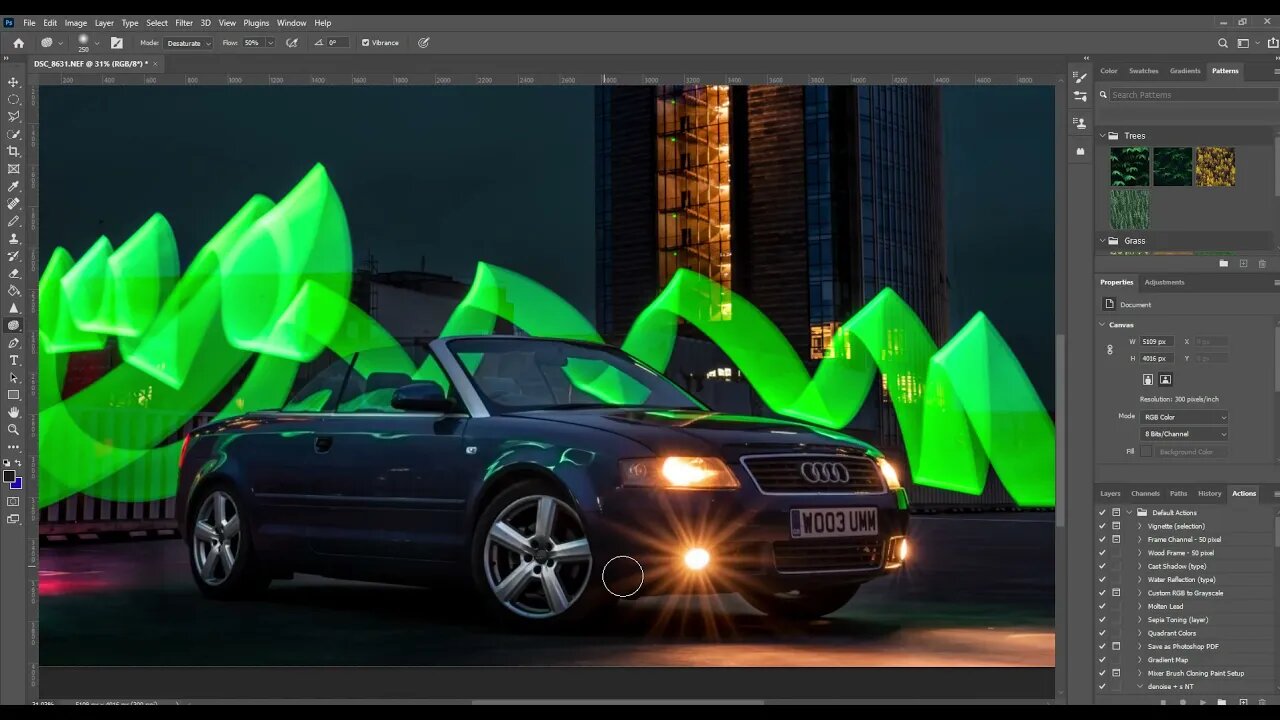This screenshot has width=1280, height=720.
Task: Select the Move tool
Action: point(14,82)
